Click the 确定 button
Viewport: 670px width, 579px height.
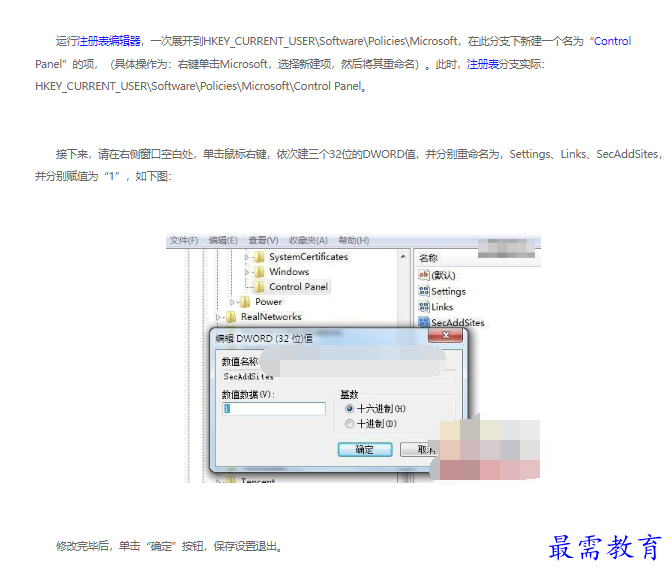point(365,450)
